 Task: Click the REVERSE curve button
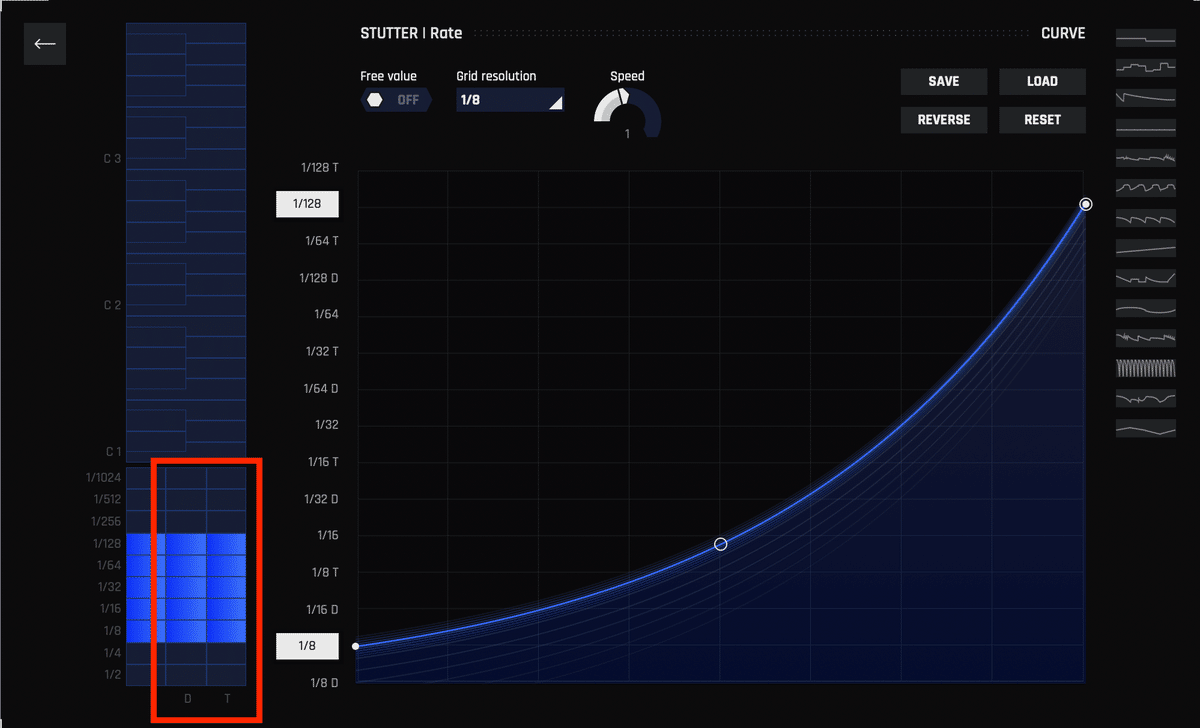tap(944, 120)
